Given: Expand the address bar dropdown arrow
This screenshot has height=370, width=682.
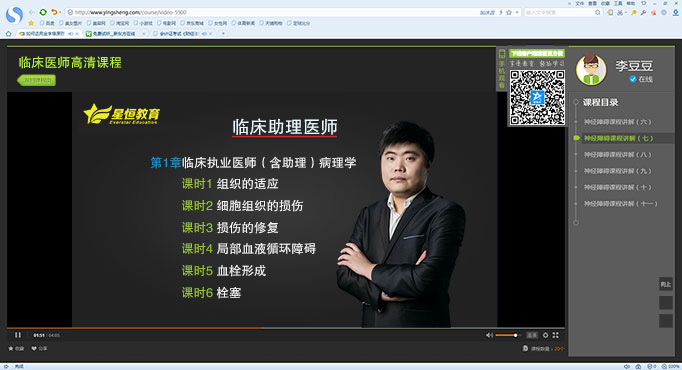Looking at the screenshot, I should pyautogui.click(x=517, y=13).
